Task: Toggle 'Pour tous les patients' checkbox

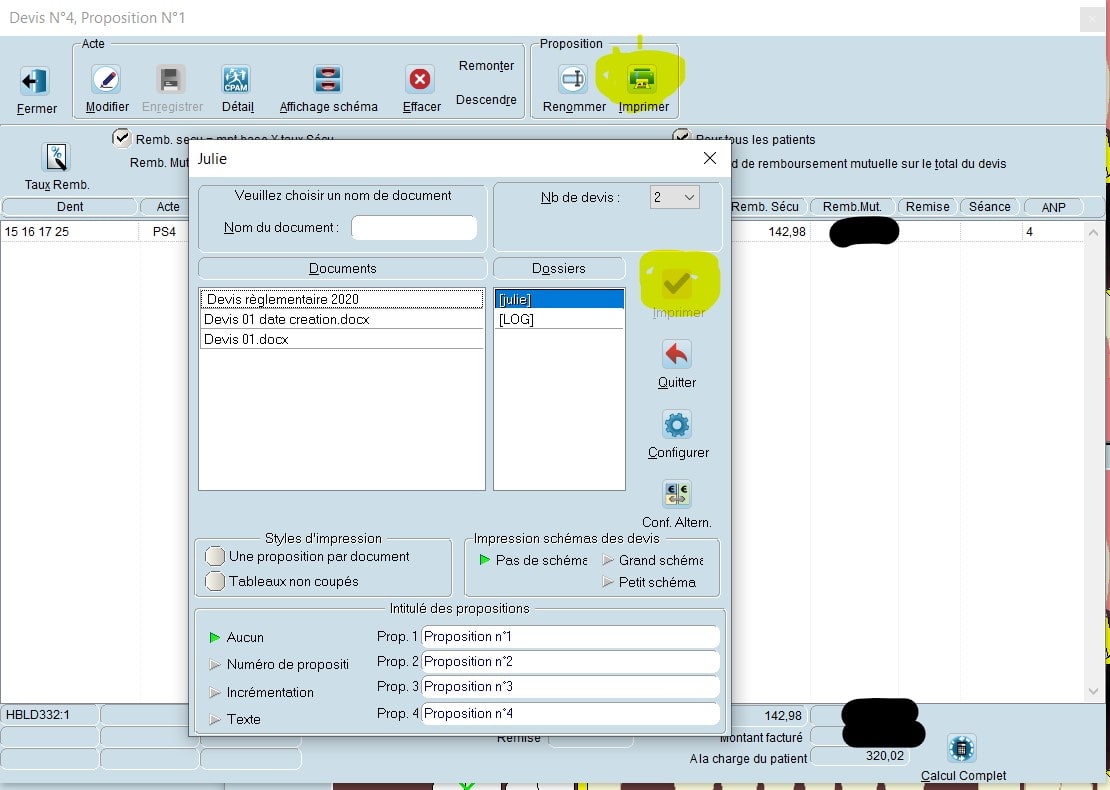Action: [682, 138]
